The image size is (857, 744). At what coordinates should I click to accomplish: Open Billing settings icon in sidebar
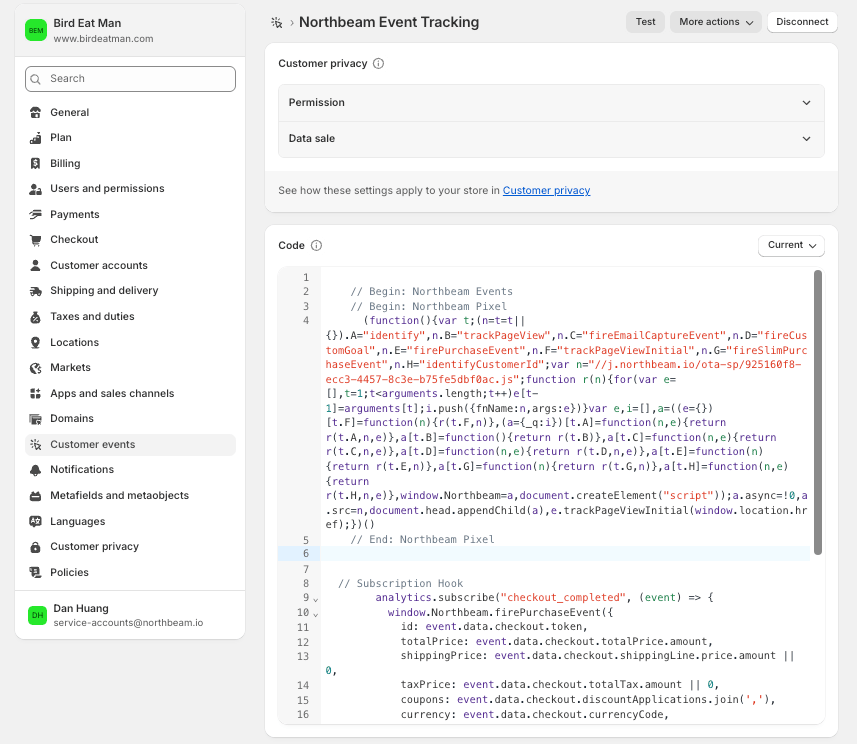(x=36, y=163)
